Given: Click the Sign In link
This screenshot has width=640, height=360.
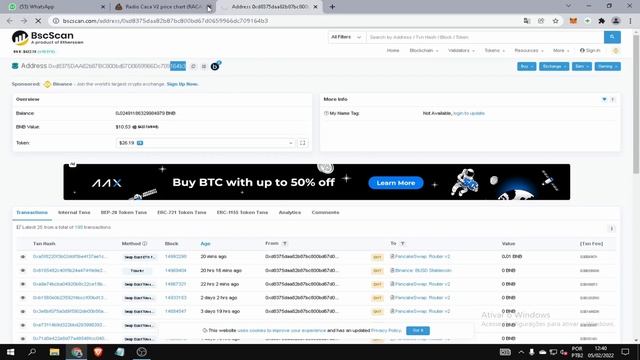Looking at the screenshot, I should 590,51.
